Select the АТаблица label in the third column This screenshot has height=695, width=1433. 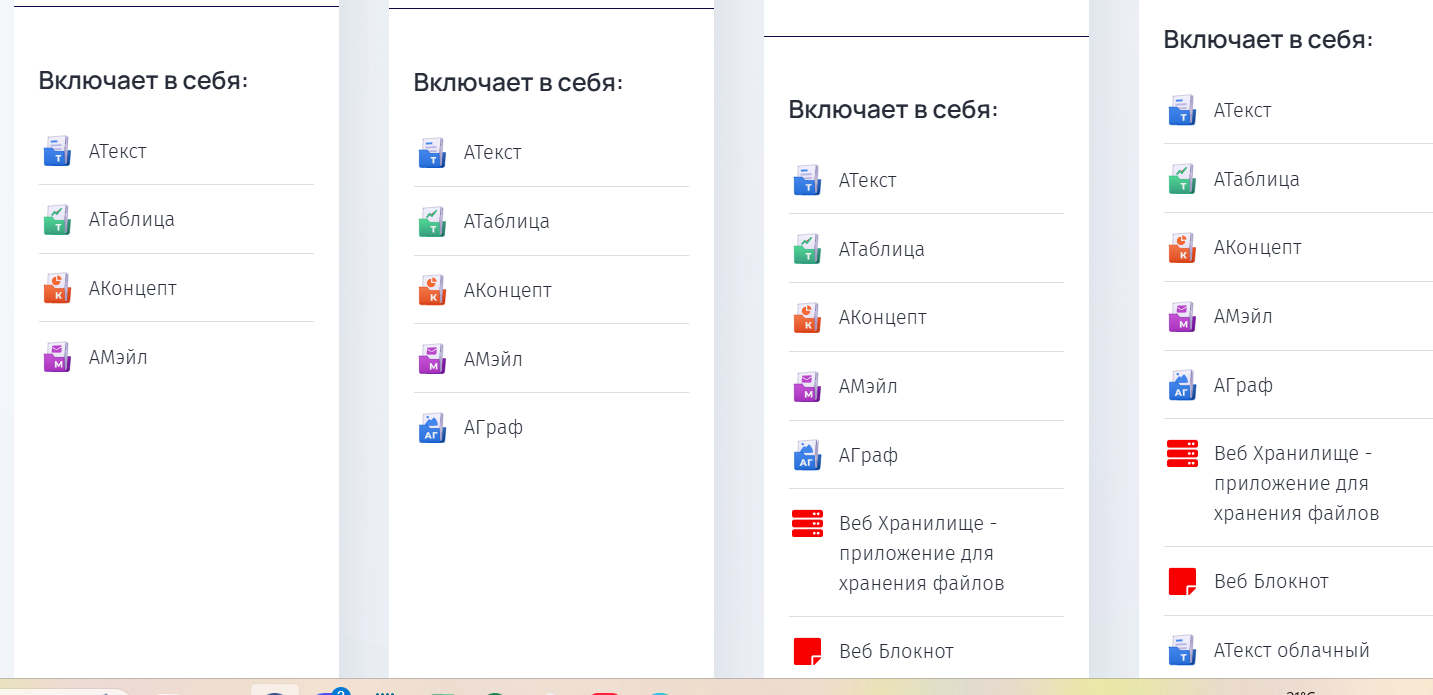[881, 249]
